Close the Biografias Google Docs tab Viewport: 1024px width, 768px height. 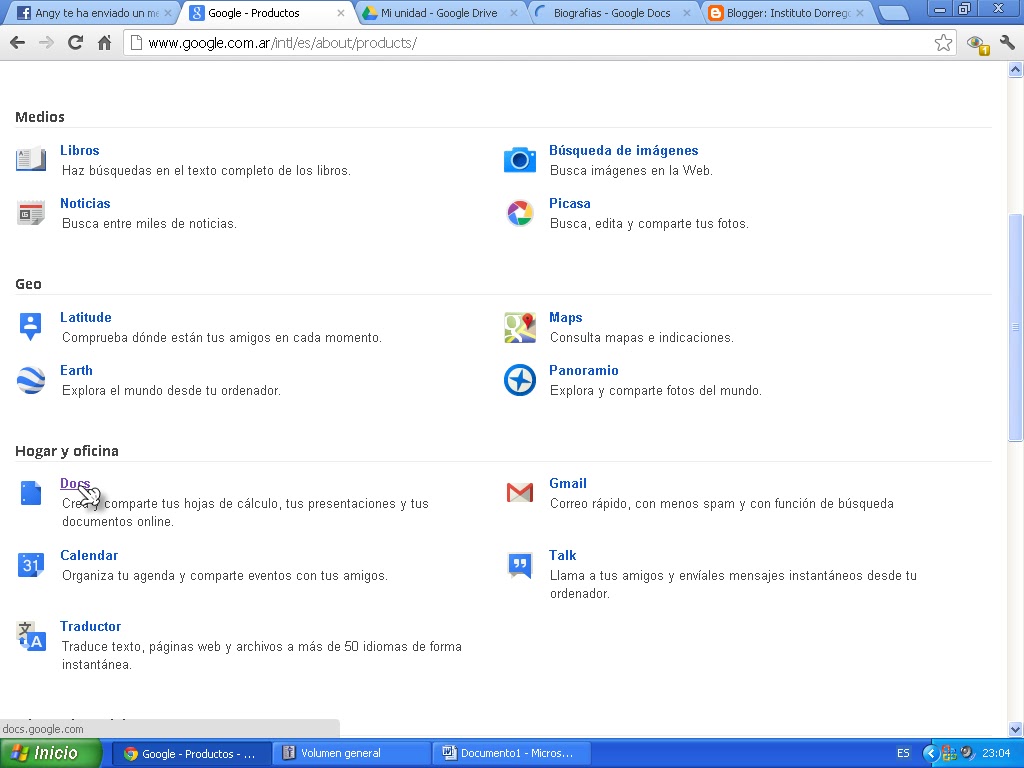[686, 13]
